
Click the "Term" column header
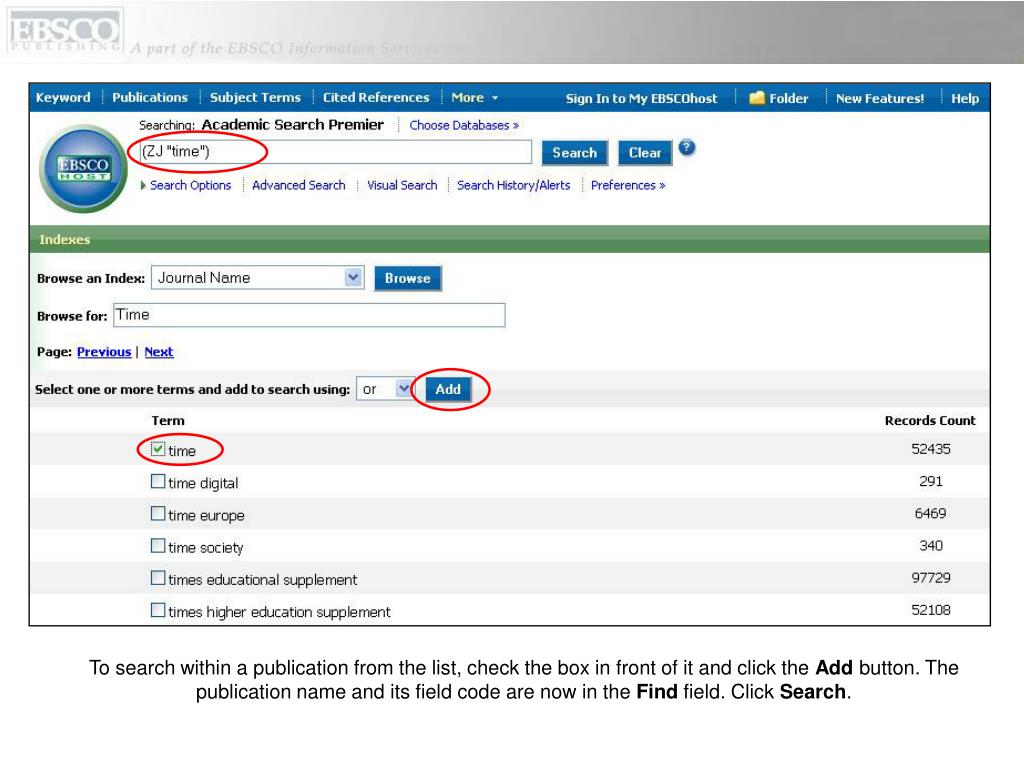click(168, 421)
